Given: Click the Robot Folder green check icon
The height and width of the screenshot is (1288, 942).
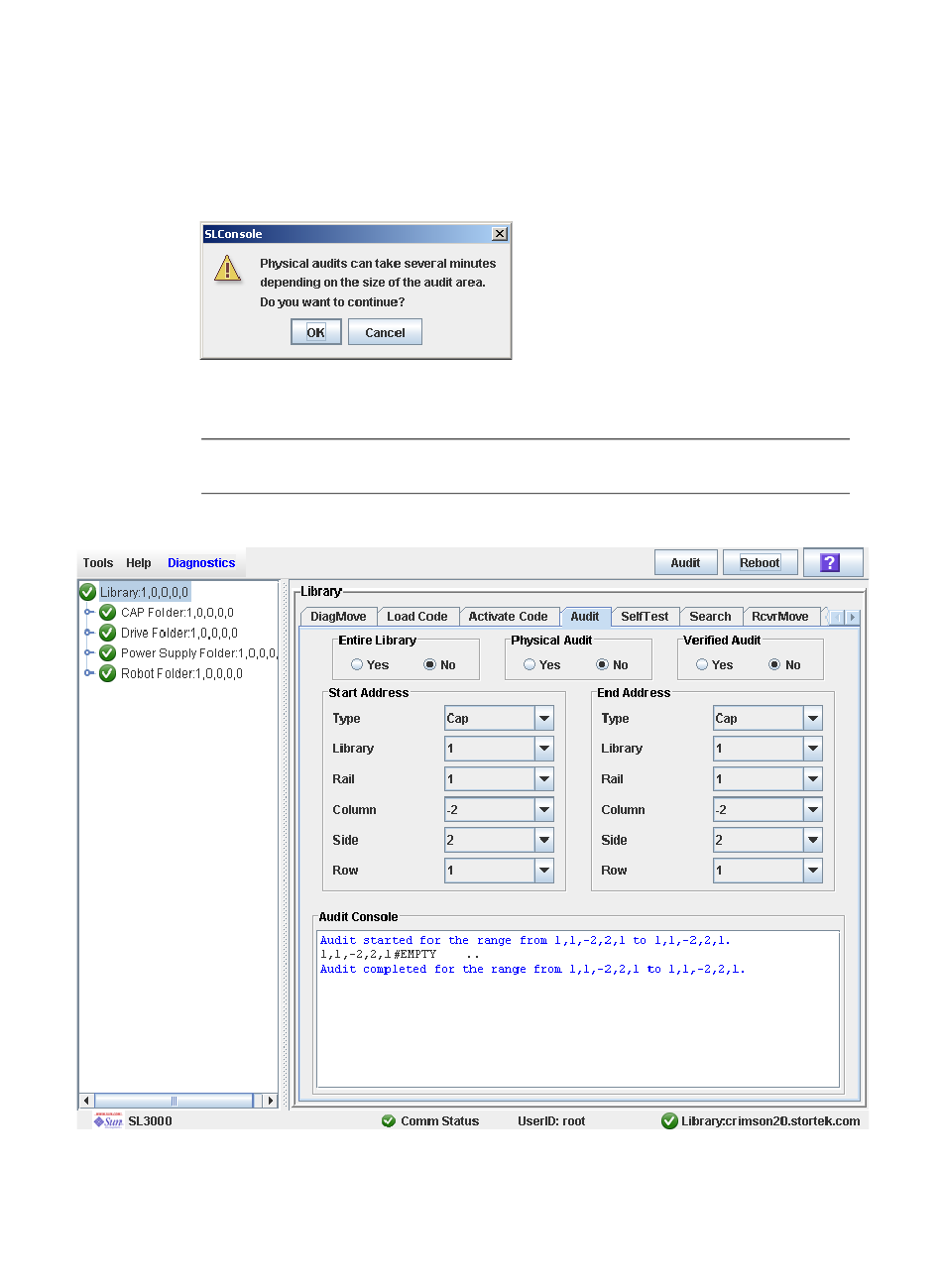Looking at the screenshot, I should 108,673.
